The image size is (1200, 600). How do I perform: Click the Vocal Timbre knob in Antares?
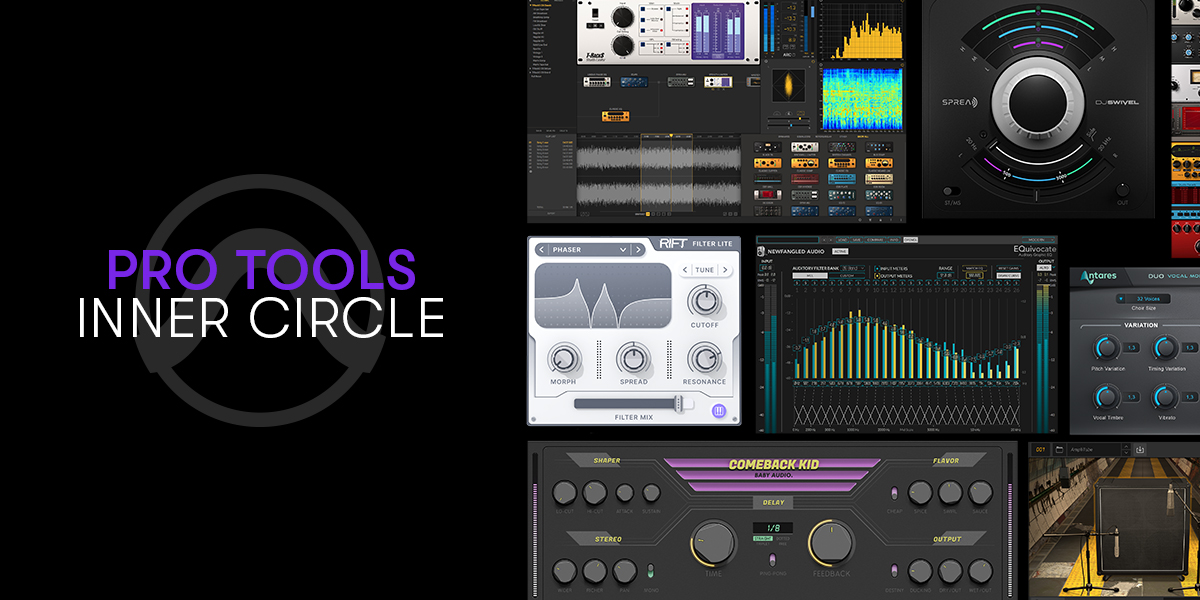(1106, 397)
